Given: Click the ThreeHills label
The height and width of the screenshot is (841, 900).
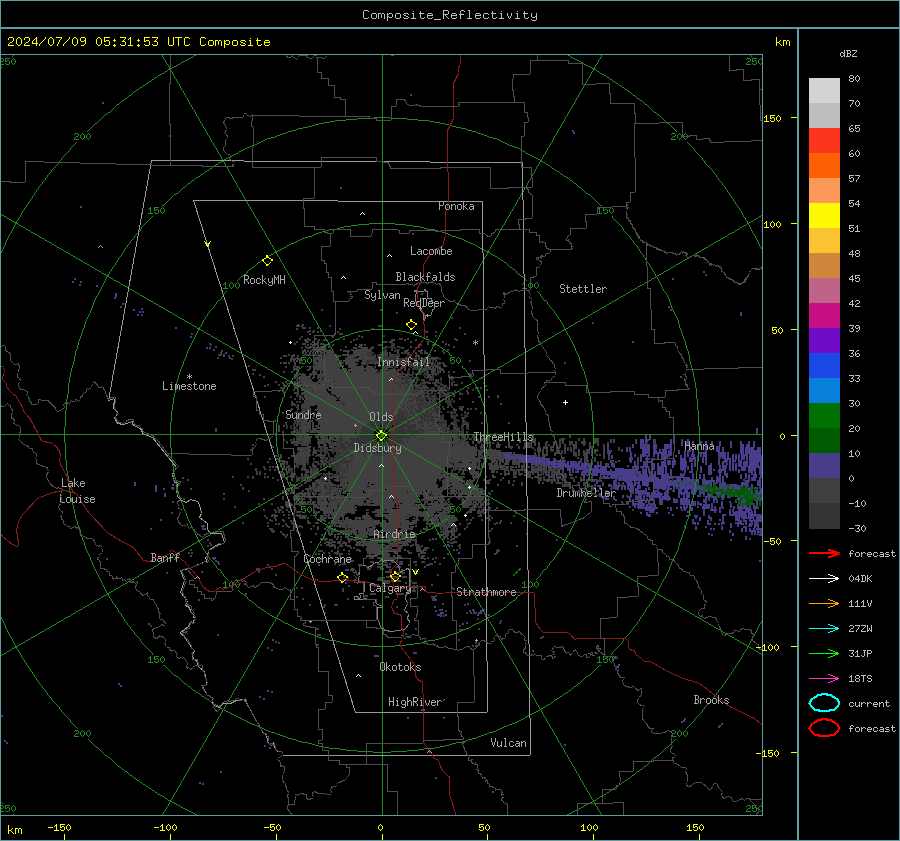Looking at the screenshot, I should coord(503,437).
